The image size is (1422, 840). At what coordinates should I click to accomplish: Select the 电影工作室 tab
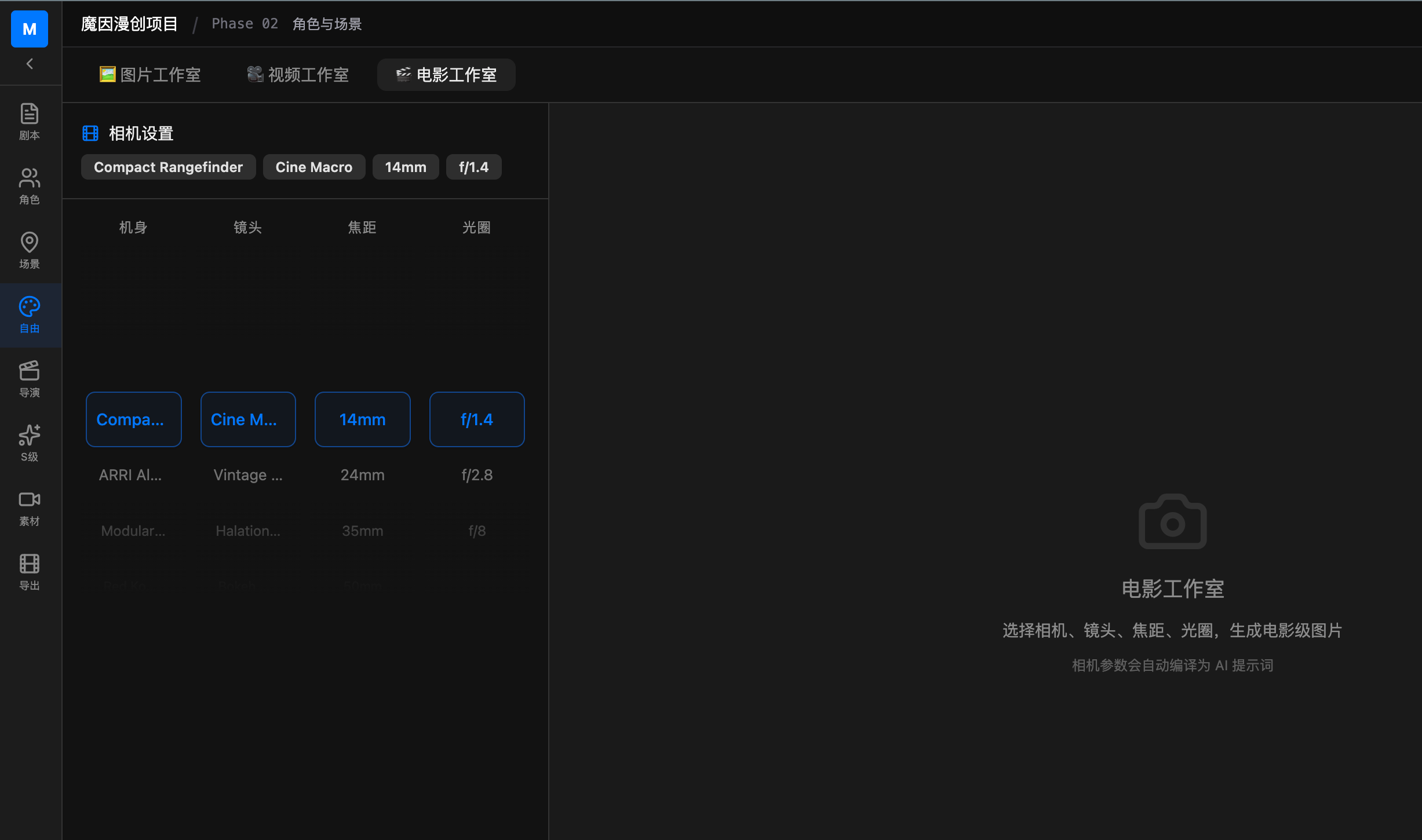click(x=446, y=75)
